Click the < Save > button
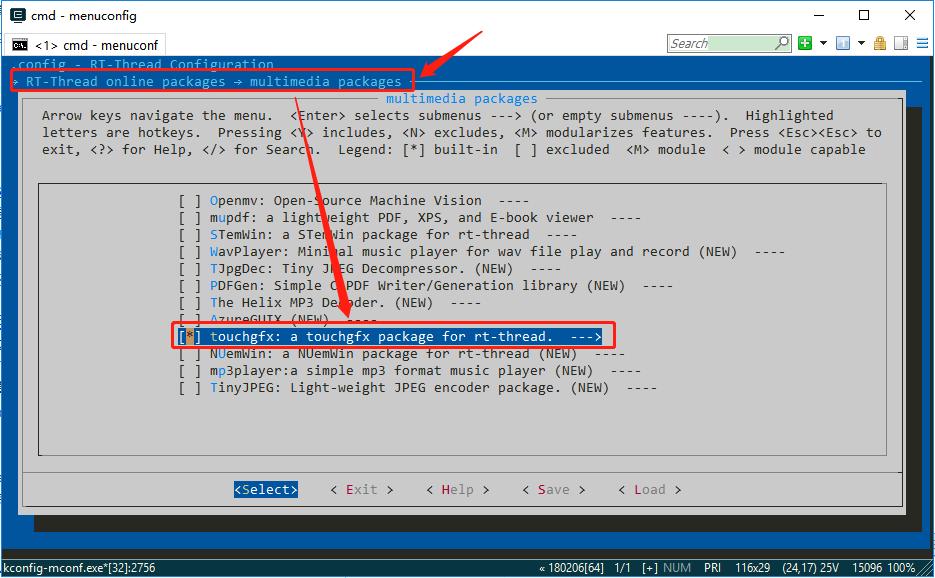This screenshot has width=935, height=578. [553, 490]
